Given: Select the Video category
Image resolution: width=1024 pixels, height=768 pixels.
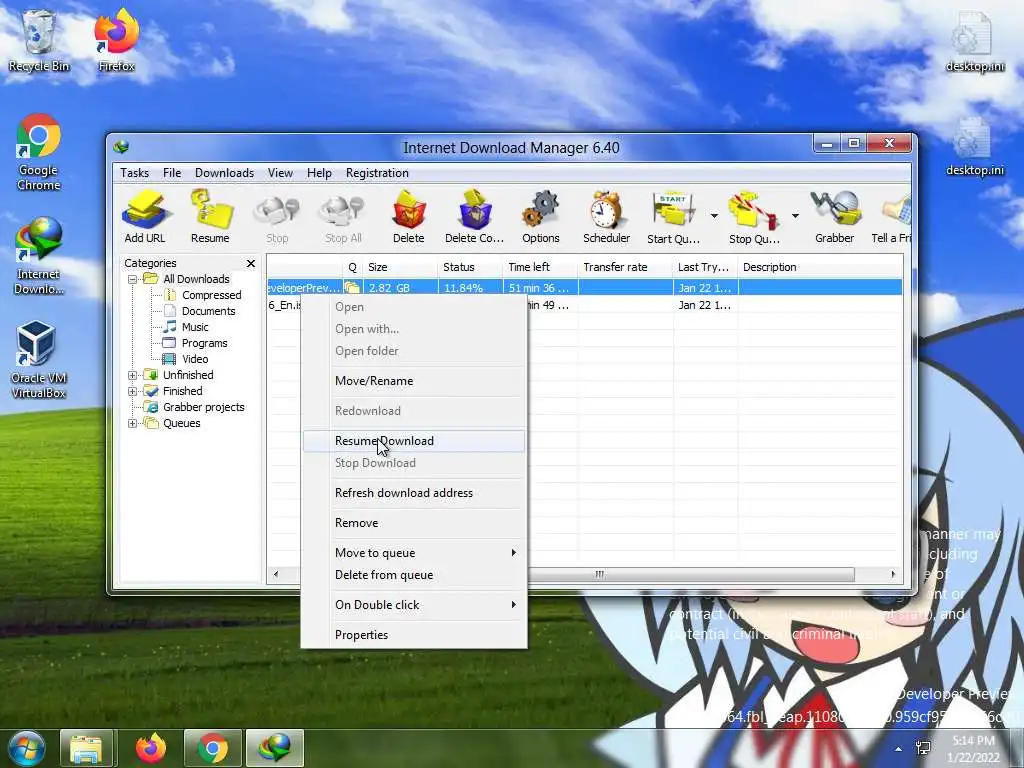Looking at the screenshot, I should tap(195, 359).
